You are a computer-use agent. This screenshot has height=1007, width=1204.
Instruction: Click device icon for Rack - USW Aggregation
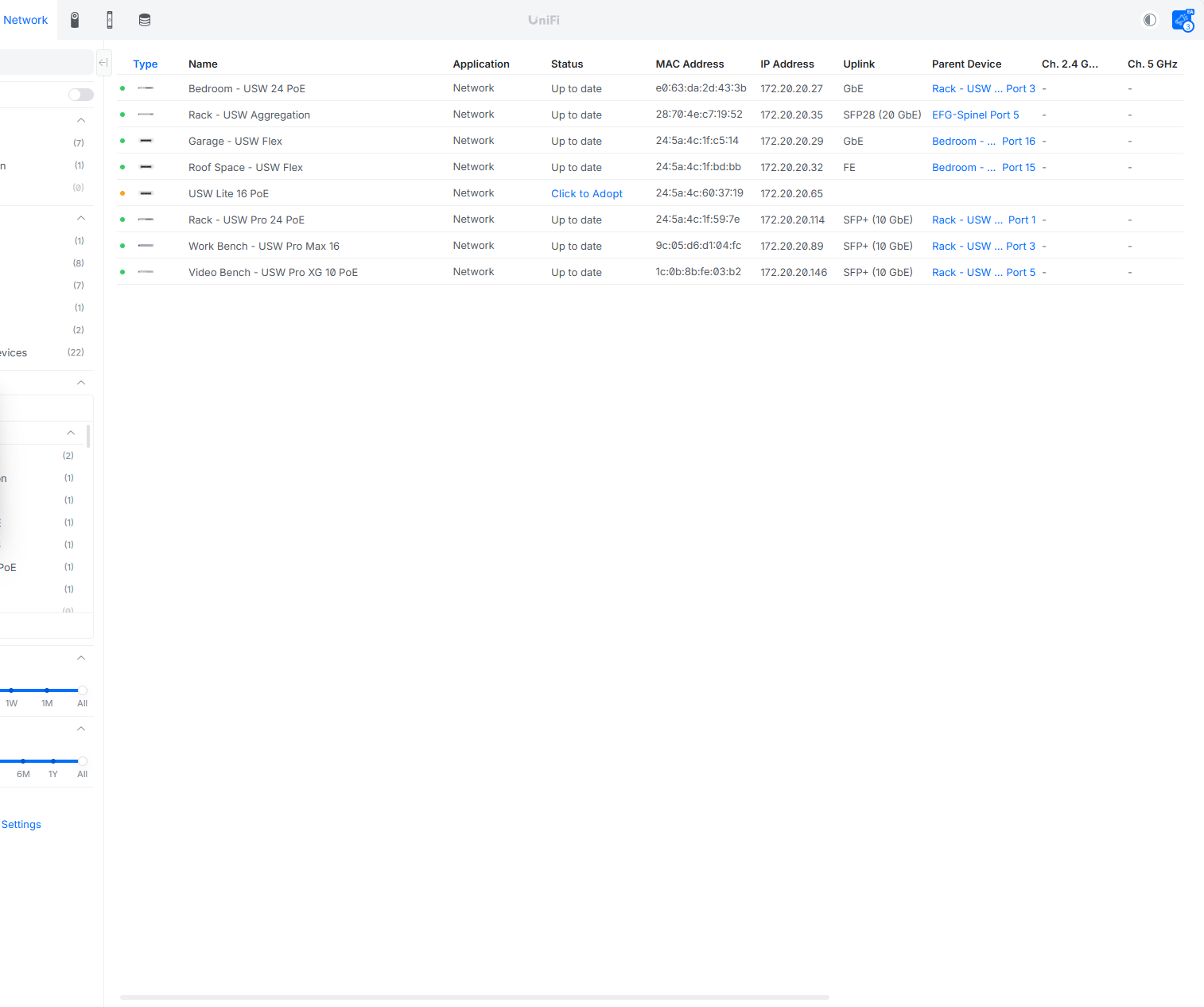[146, 115]
